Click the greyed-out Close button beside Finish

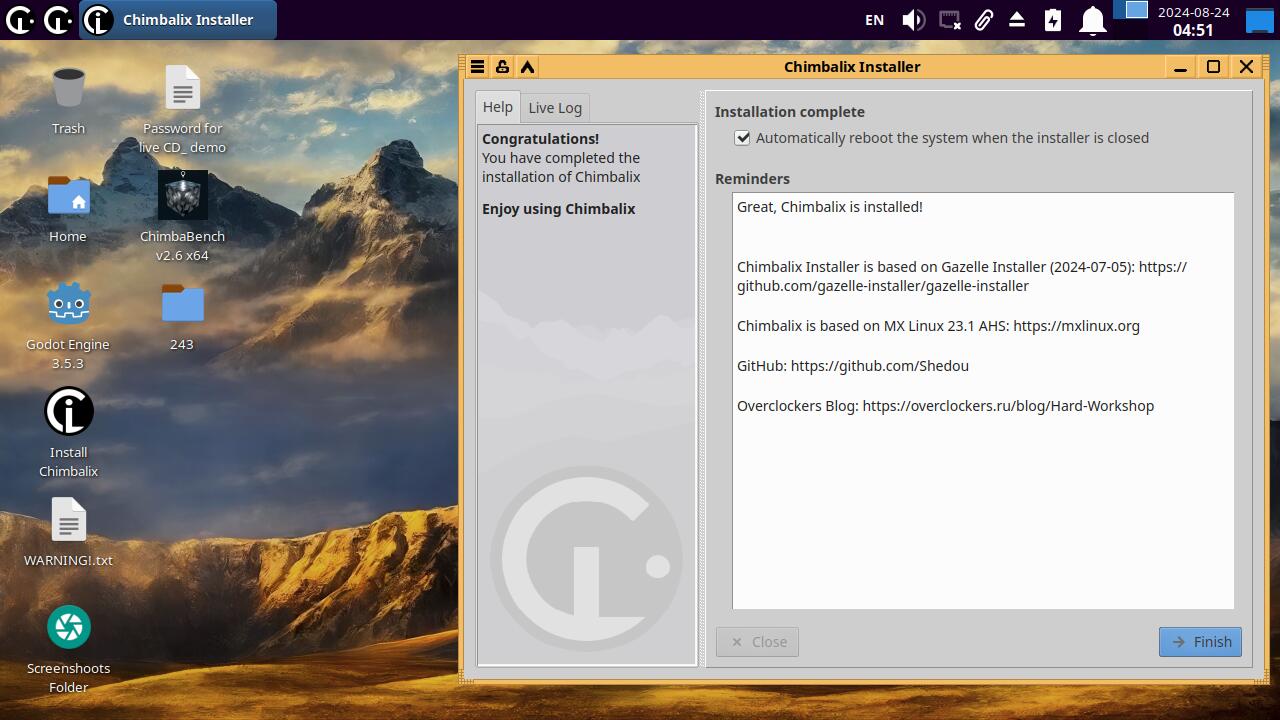click(x=757, y=642)
